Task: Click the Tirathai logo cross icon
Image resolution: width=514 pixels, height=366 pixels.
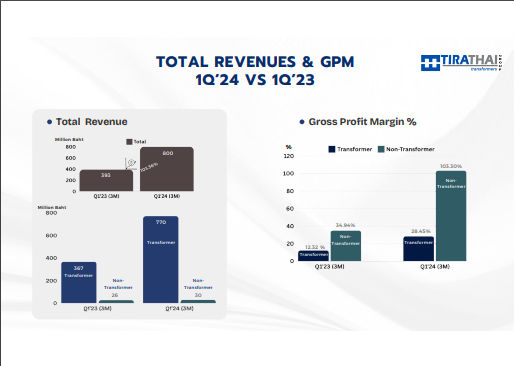Action: [430, 63]
